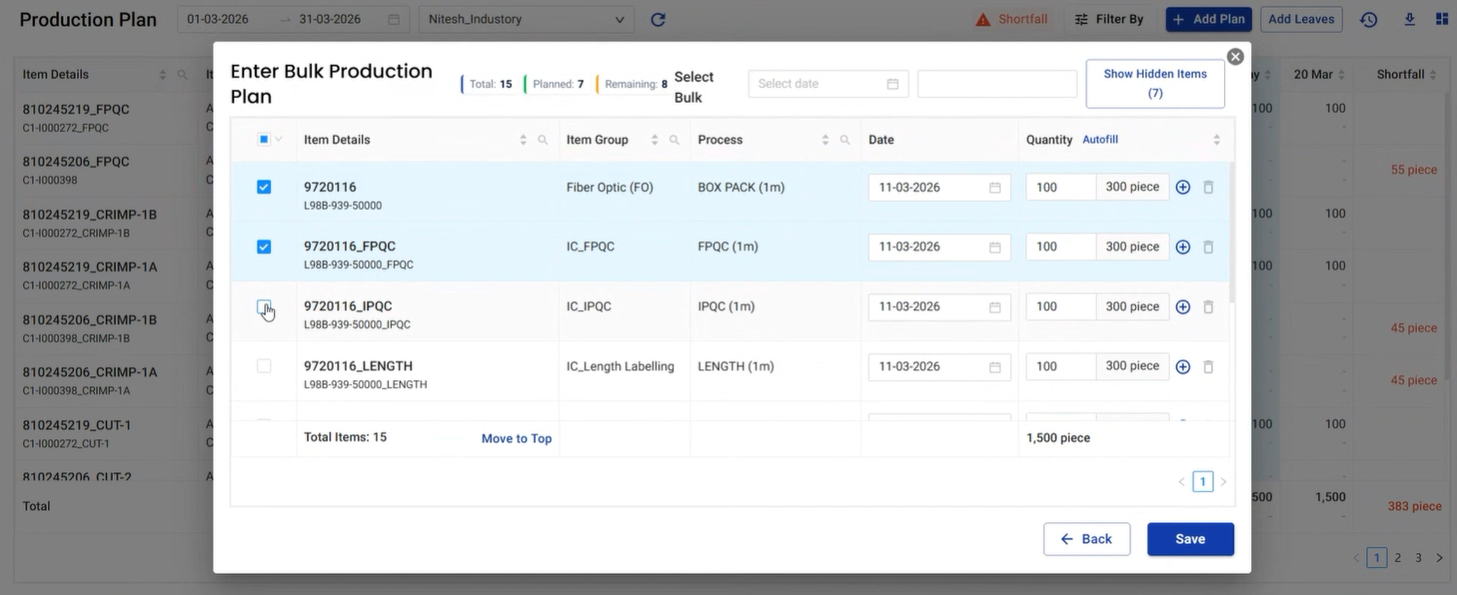Viewport: 1457px width, 595px height.
Task: Click the Show Hidden Items (7) button
Action: [1155, 83]
